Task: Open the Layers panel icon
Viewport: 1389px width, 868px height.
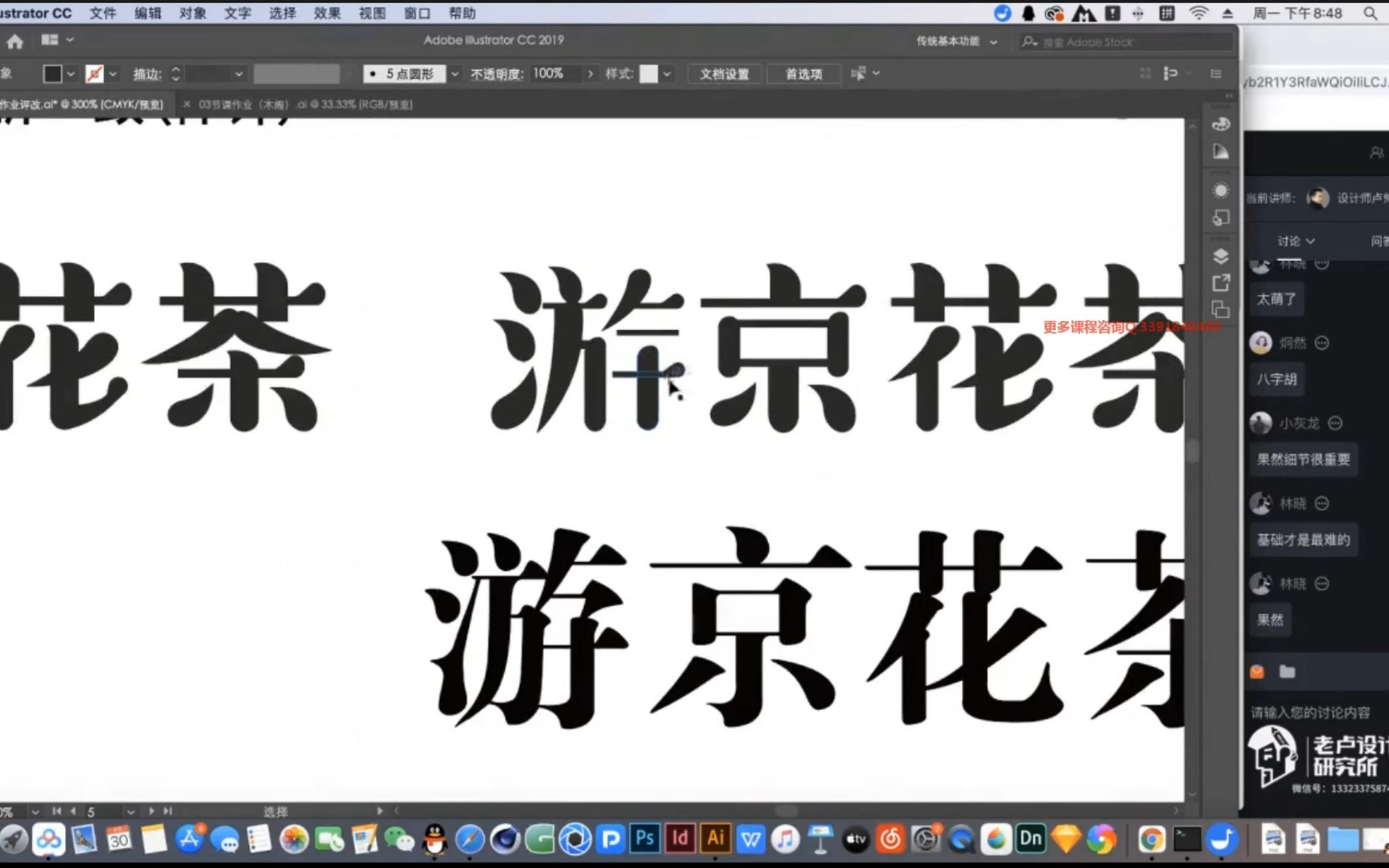Action: (1220, 256)
